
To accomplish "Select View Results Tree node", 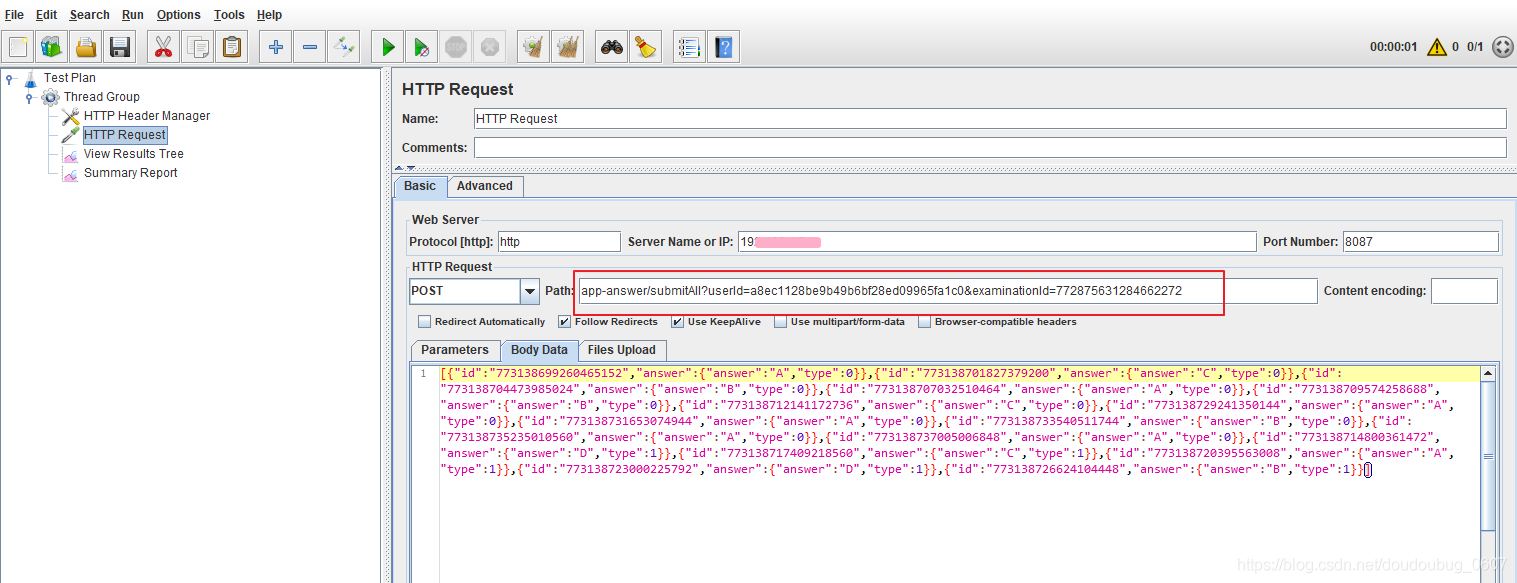I will [x=134, y=154].
